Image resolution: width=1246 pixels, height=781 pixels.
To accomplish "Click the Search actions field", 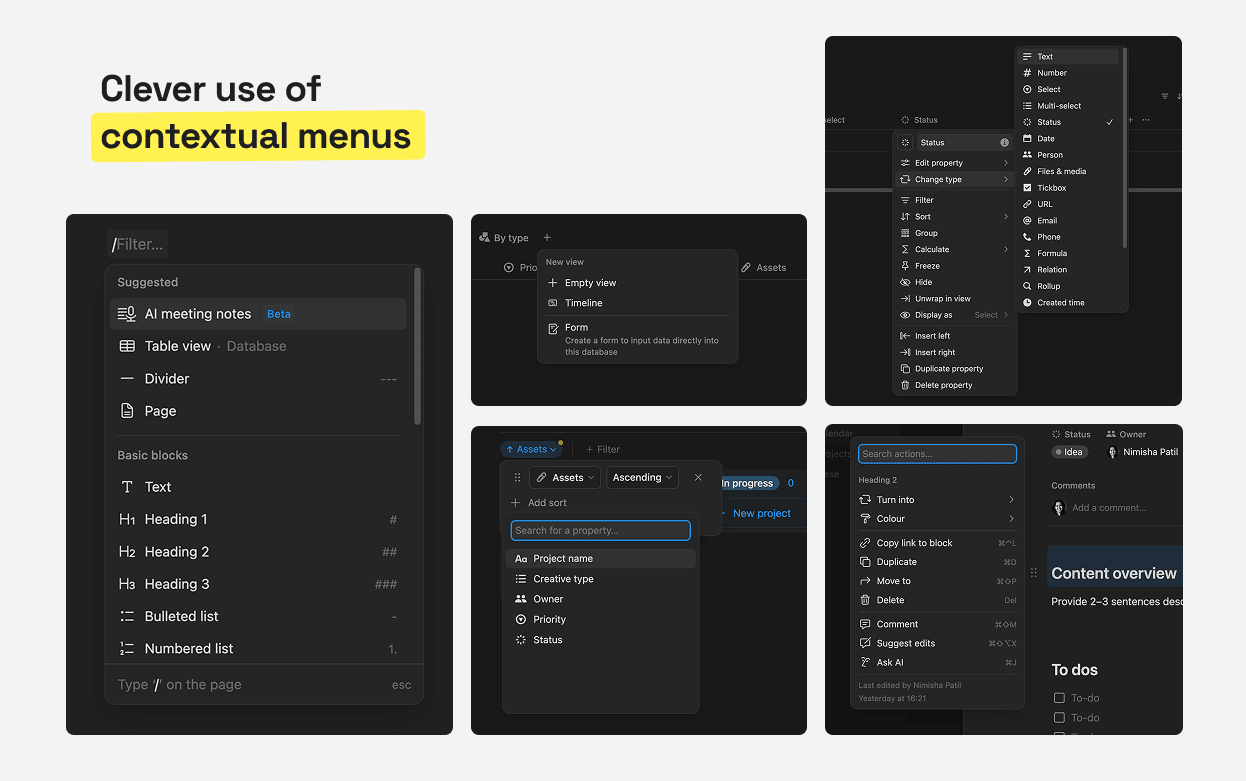I will pyautogui.click(x=937, y=454).
